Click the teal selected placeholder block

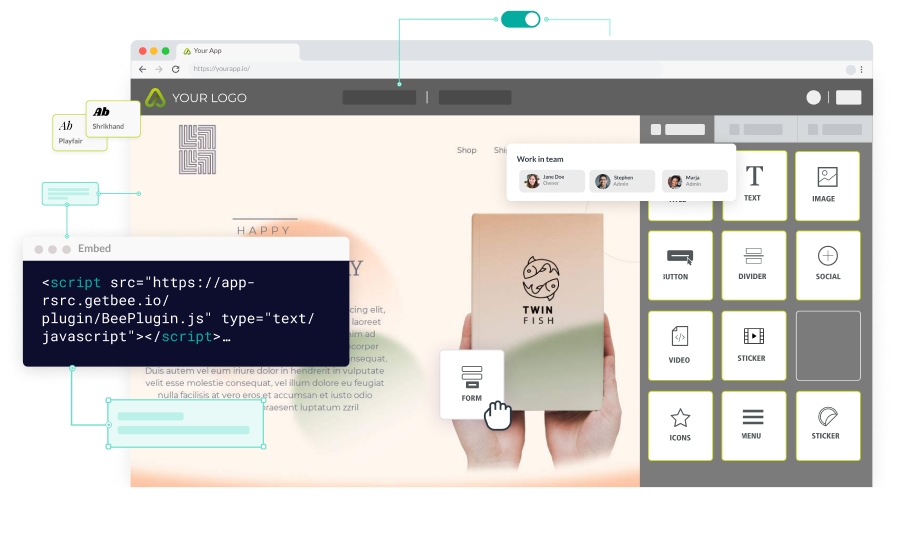[x=185, y=424]
